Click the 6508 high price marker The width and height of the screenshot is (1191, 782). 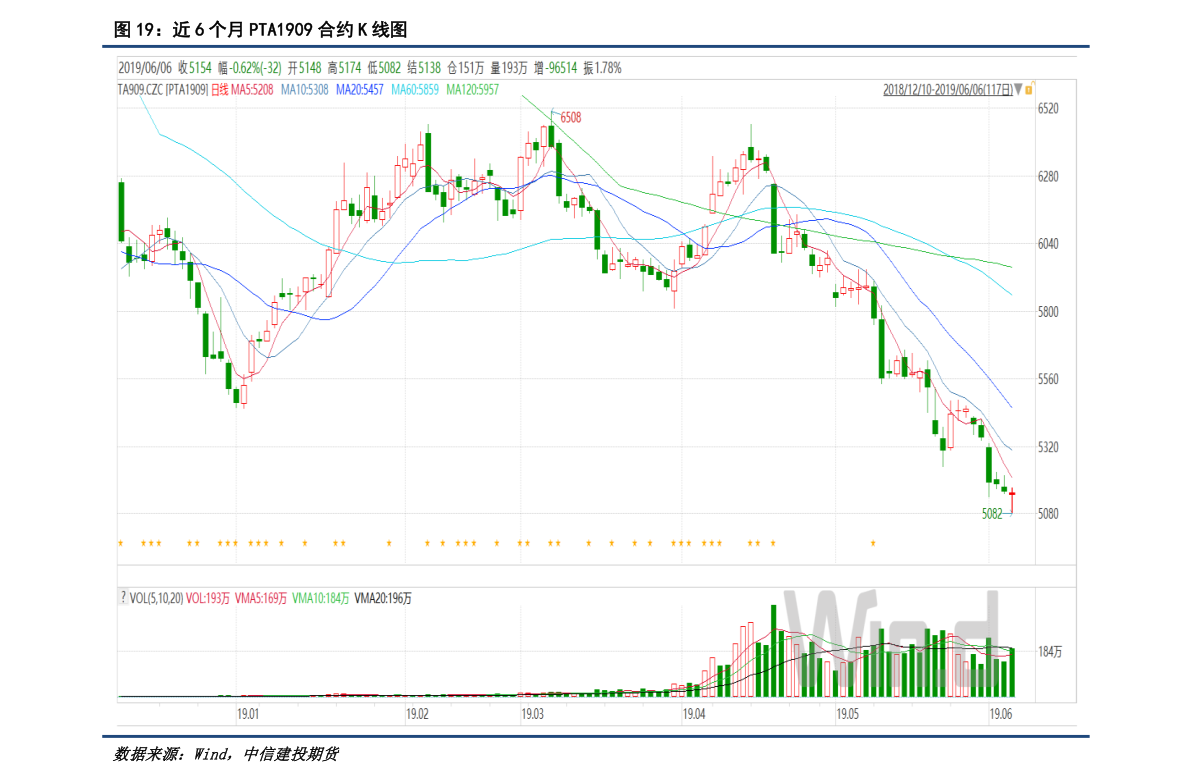570,117
